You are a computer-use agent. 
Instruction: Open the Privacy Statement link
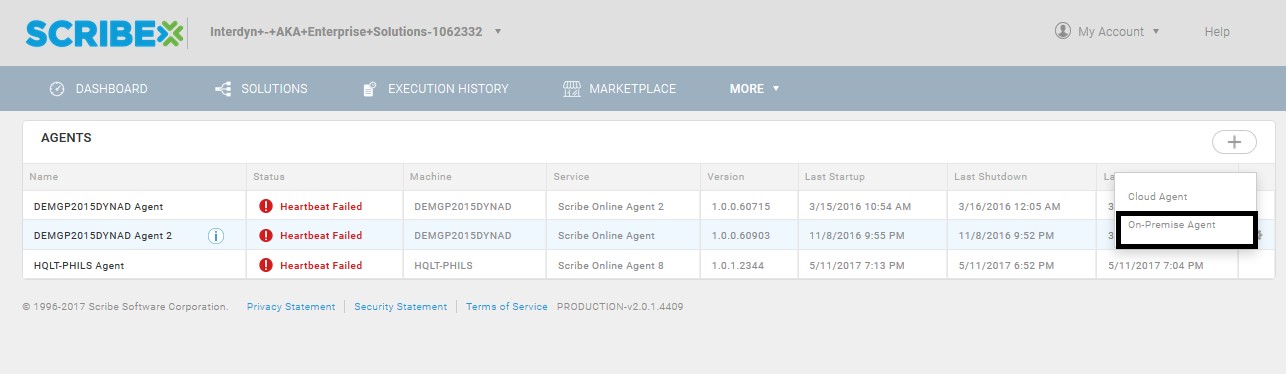[x=291, y=307]
